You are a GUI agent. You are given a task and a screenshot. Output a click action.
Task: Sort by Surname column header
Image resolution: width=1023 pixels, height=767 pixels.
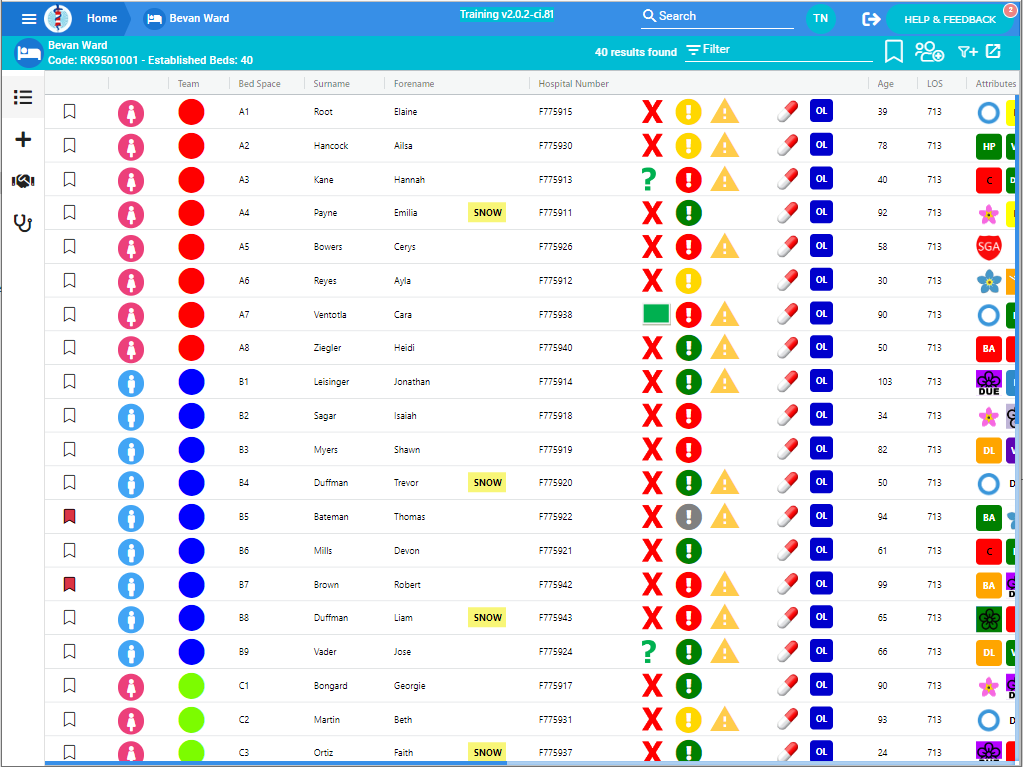point(331,83)
